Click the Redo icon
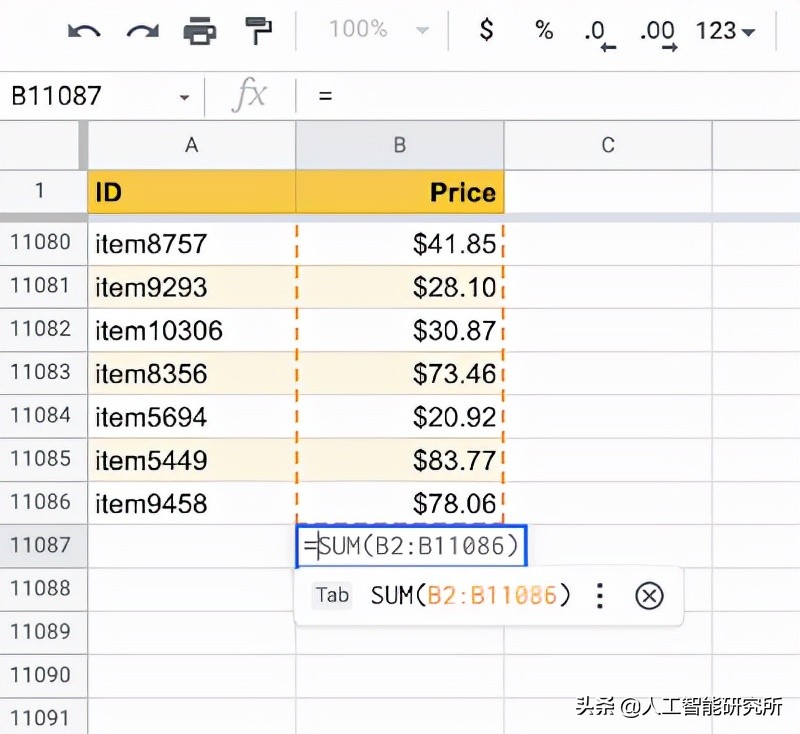 click(143, 31)
